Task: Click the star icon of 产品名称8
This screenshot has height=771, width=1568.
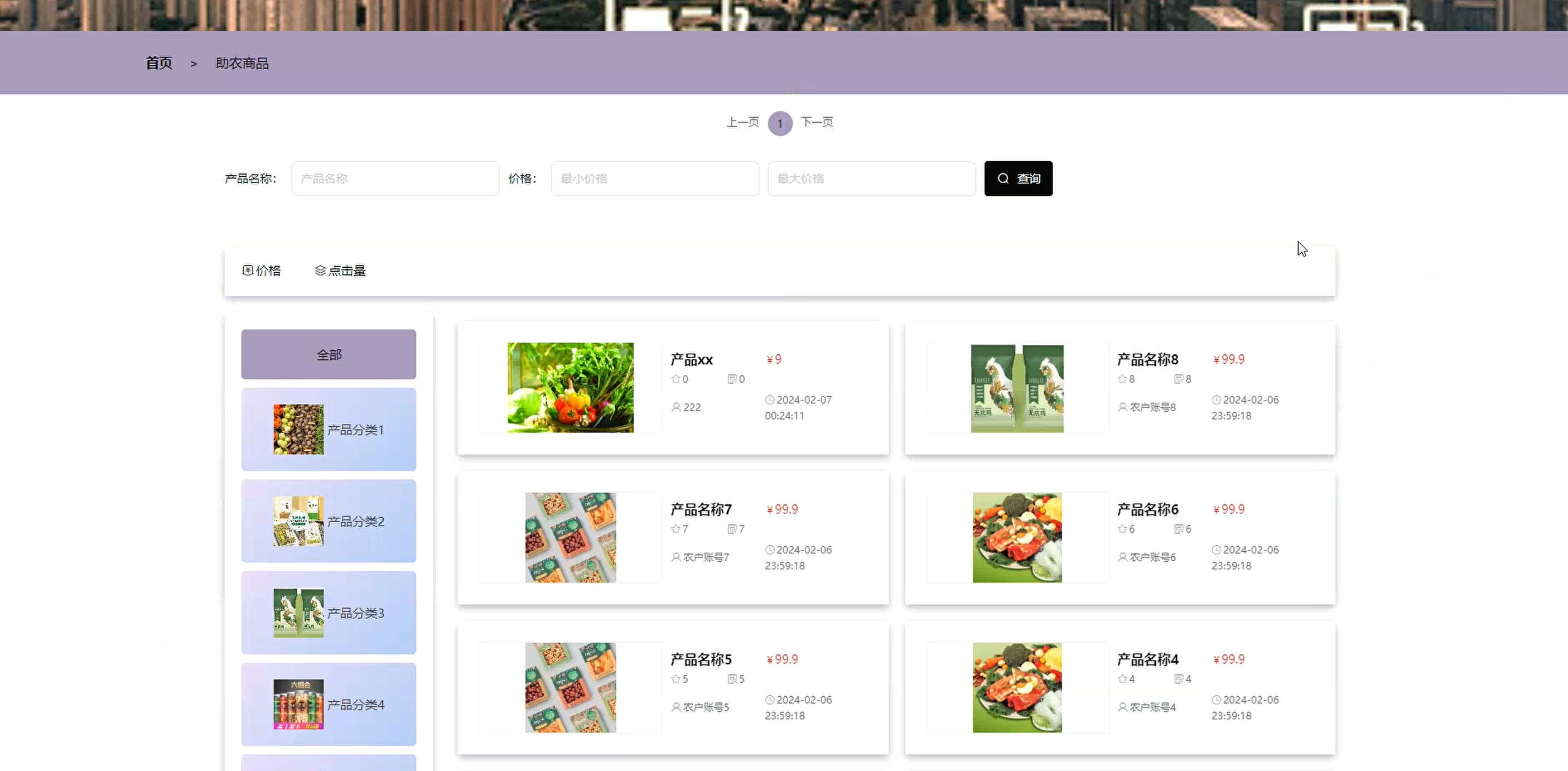Action: coord(1122,379)
